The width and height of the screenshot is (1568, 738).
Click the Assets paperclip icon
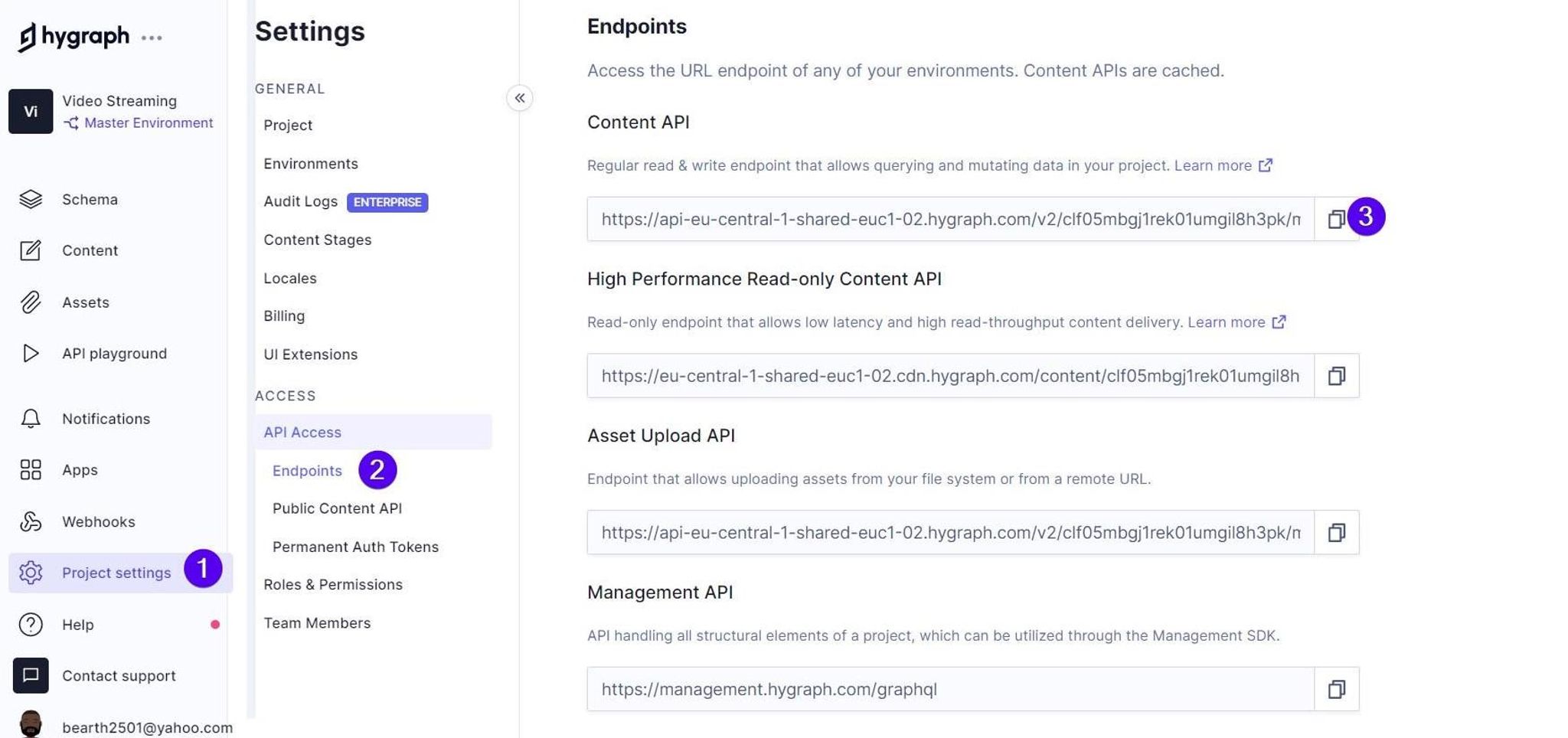[x=31, y=302]
